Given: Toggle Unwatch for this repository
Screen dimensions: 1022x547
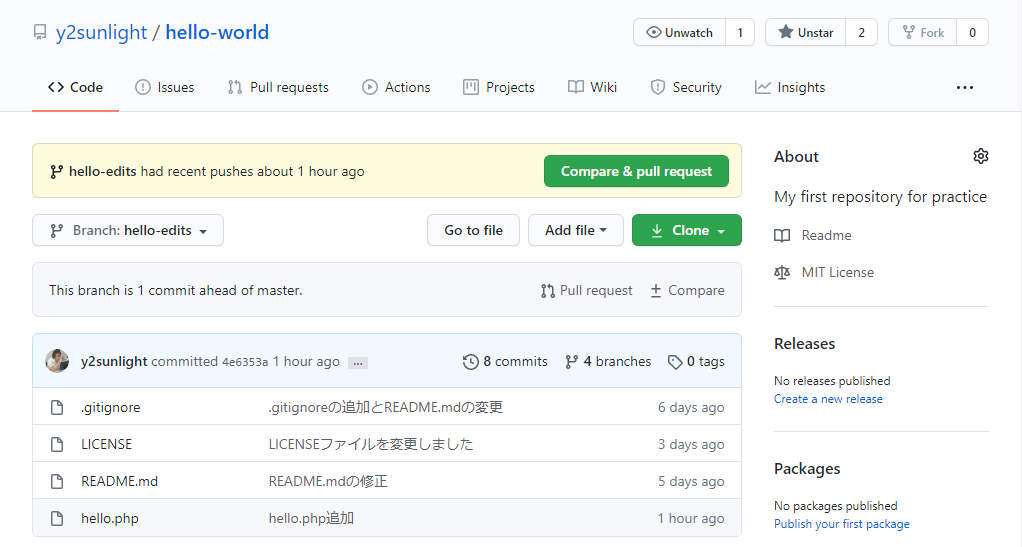Looking at the screenshot, I should pos(680,32).
